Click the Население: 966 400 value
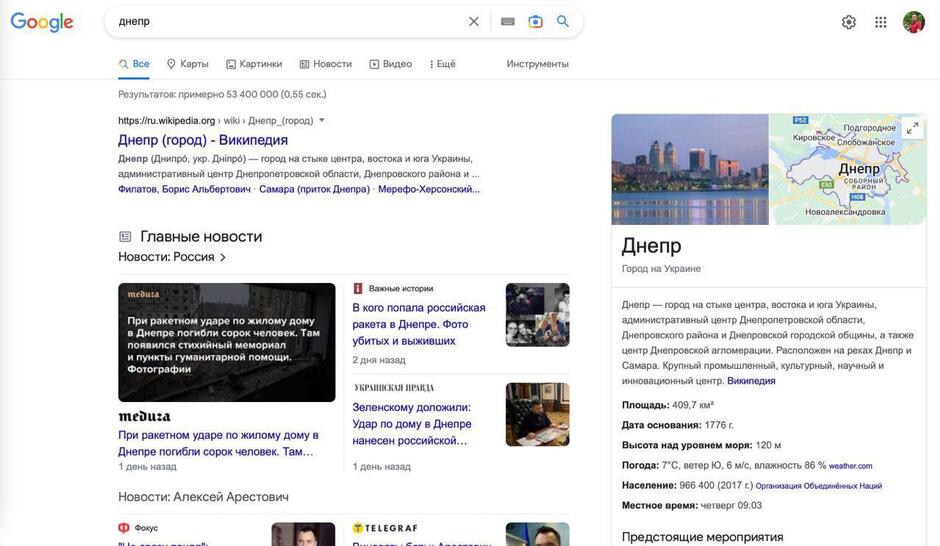The width and height of the screenshot is (940, 546). tap(716, 485)
